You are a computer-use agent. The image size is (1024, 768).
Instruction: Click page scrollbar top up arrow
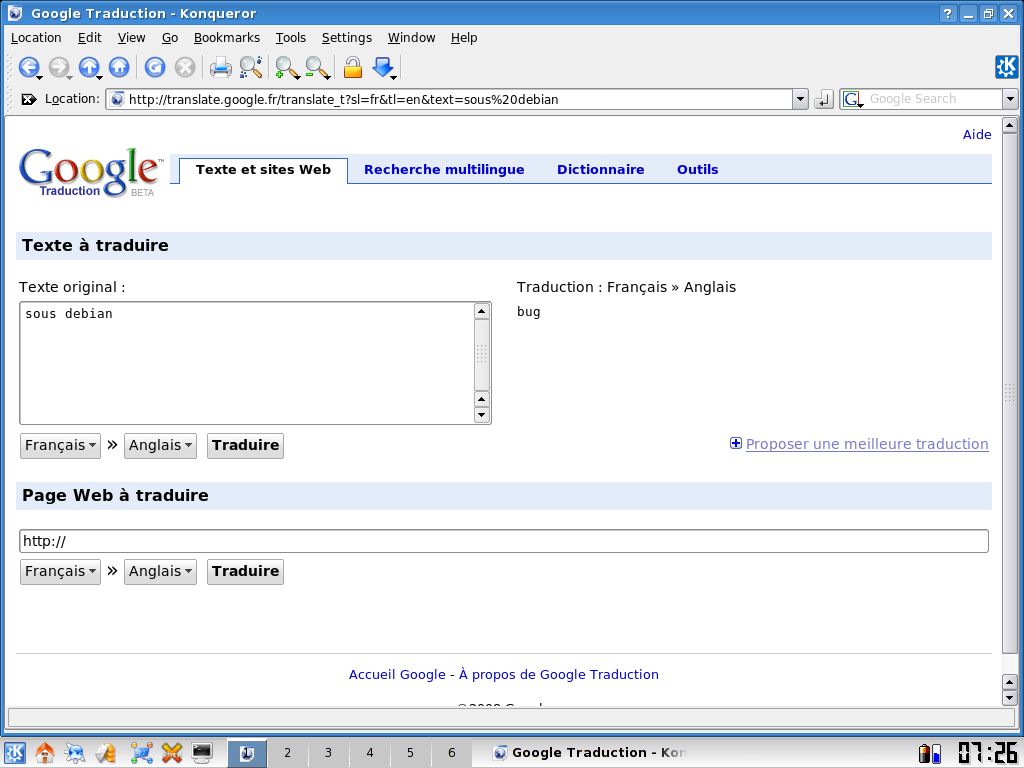point(1010,125)
